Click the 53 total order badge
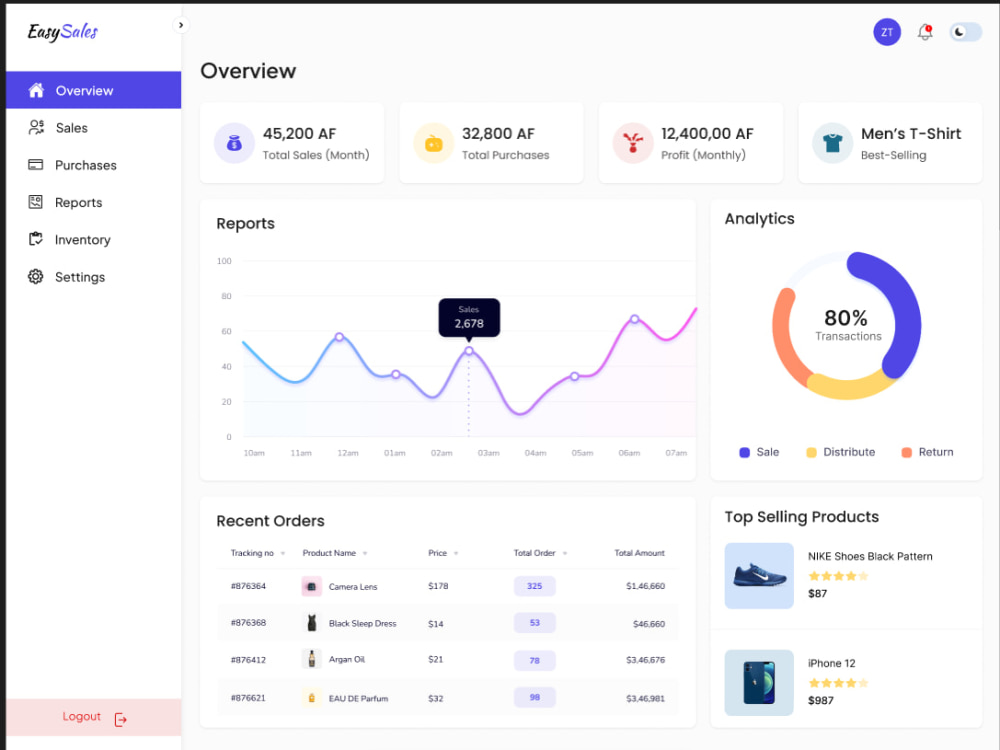The width and height of the screenshot is (1000, 750). [x=534, y=623]
